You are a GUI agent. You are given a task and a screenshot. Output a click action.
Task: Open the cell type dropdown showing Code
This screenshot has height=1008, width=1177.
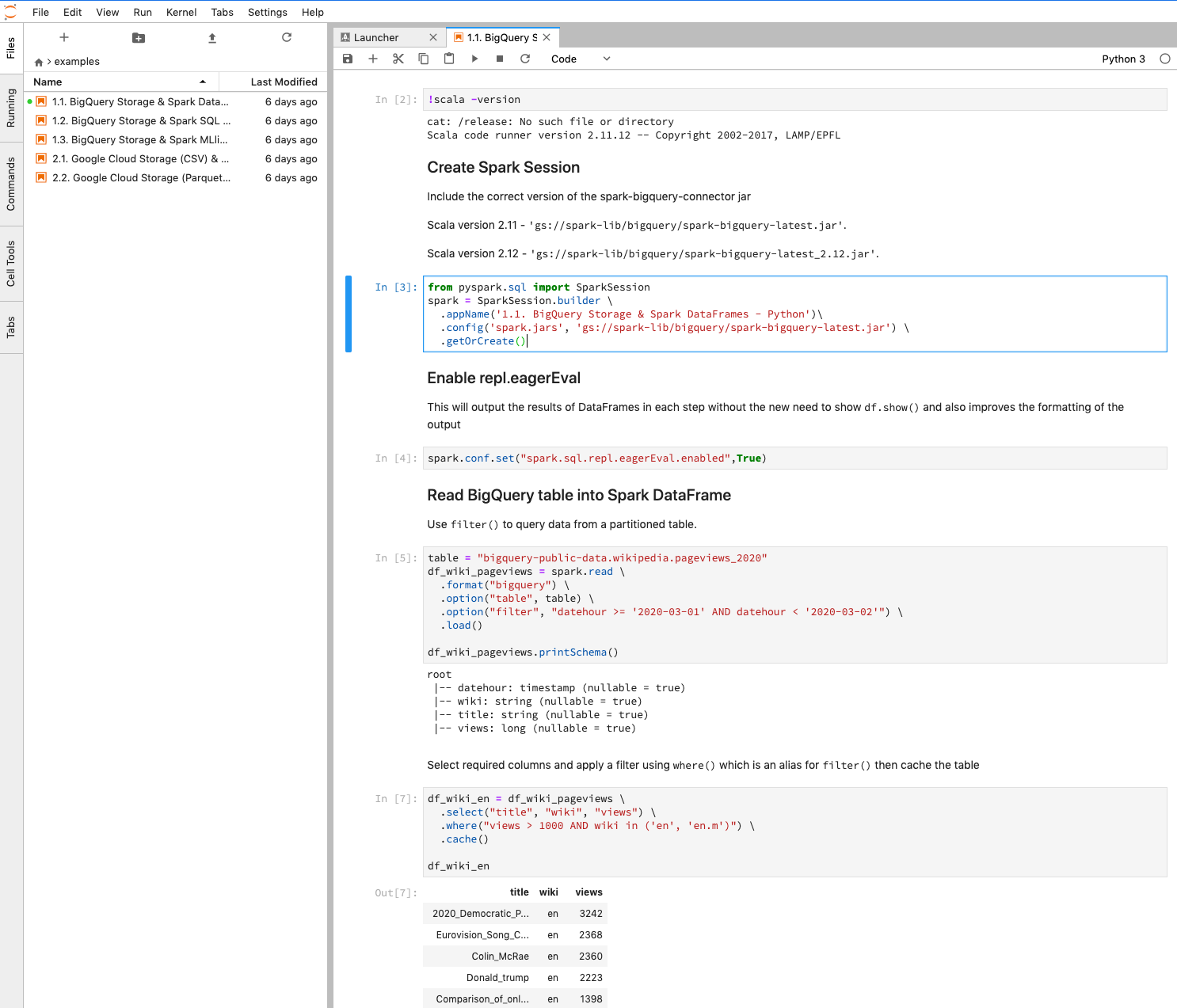click(581, 59)
